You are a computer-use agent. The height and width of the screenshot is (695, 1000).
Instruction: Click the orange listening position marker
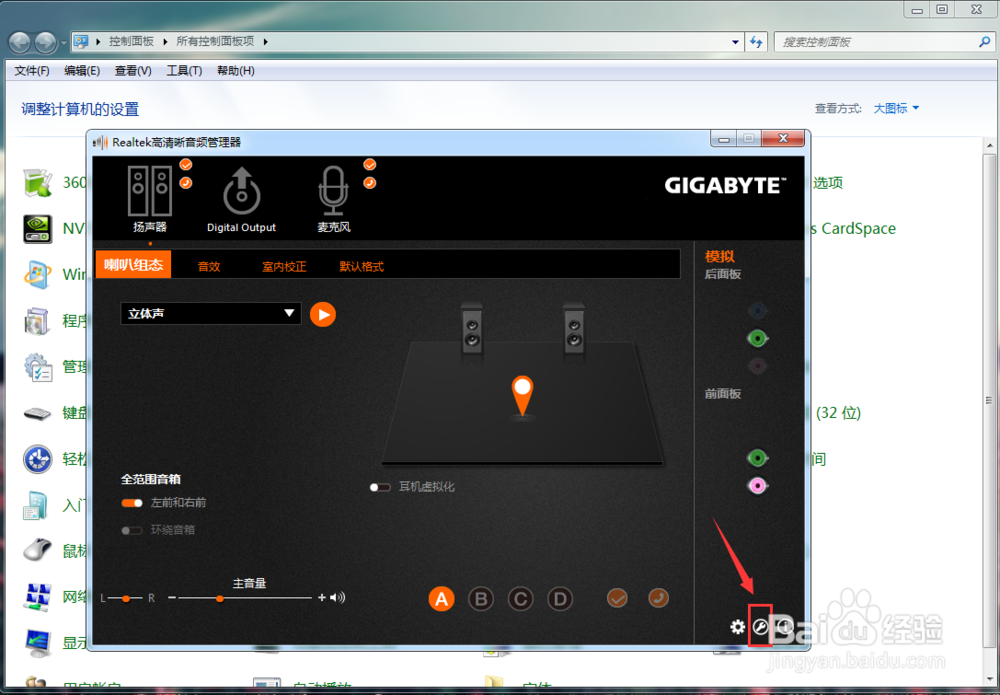pyautogui.click(x=522, y=395)
